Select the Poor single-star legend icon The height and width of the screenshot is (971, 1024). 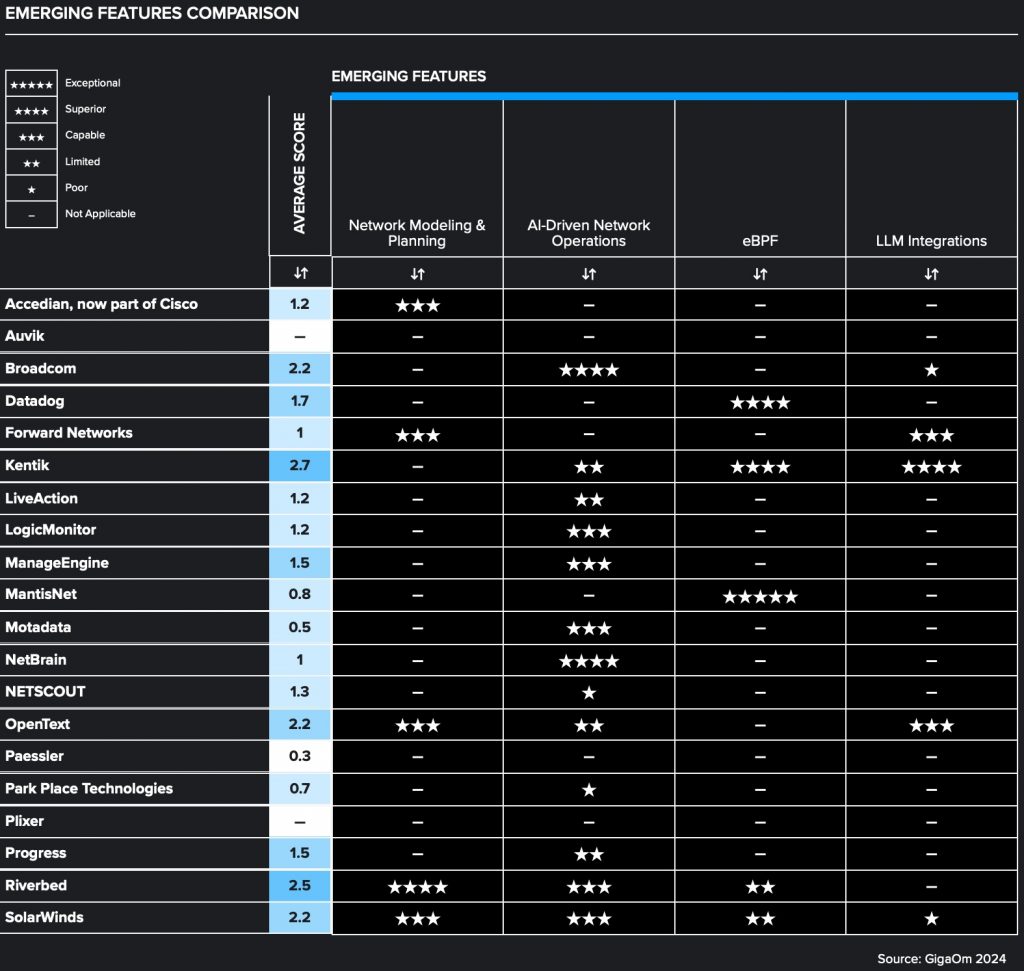coord(31,187)
